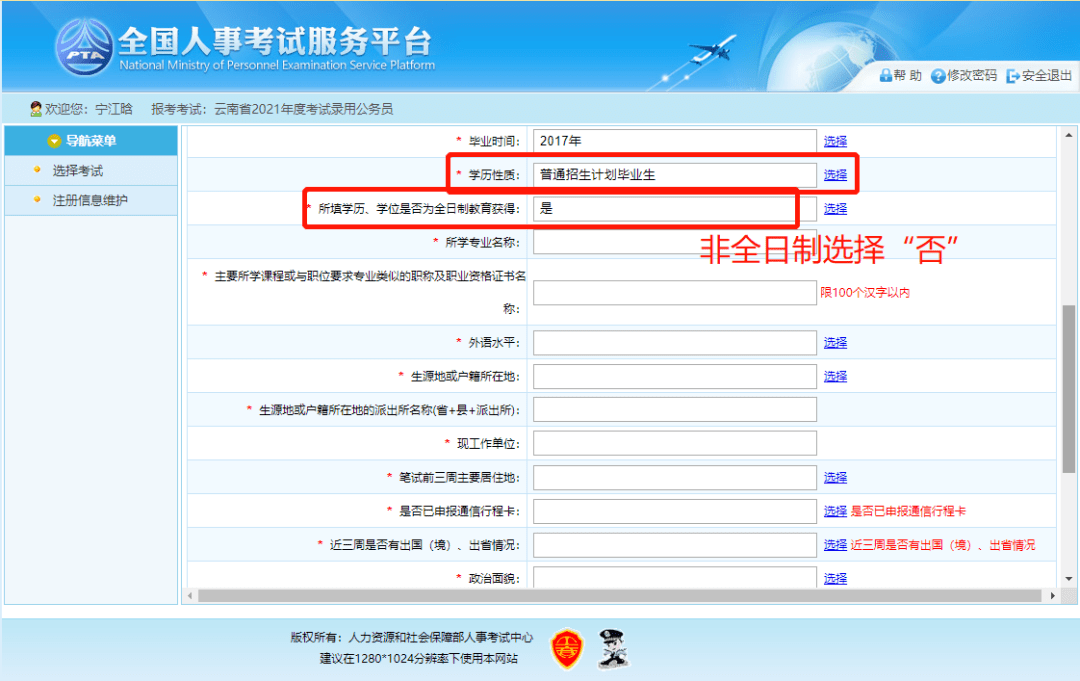Open 选择考试 in the sidebar menu
Screen dimensions: 1080x681
[78, 171]
